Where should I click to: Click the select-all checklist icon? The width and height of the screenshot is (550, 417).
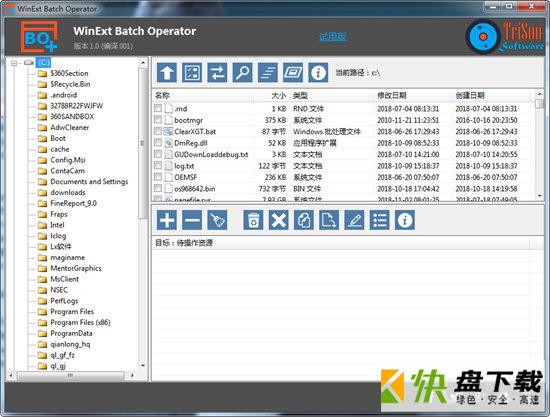(x=192, y=73)
